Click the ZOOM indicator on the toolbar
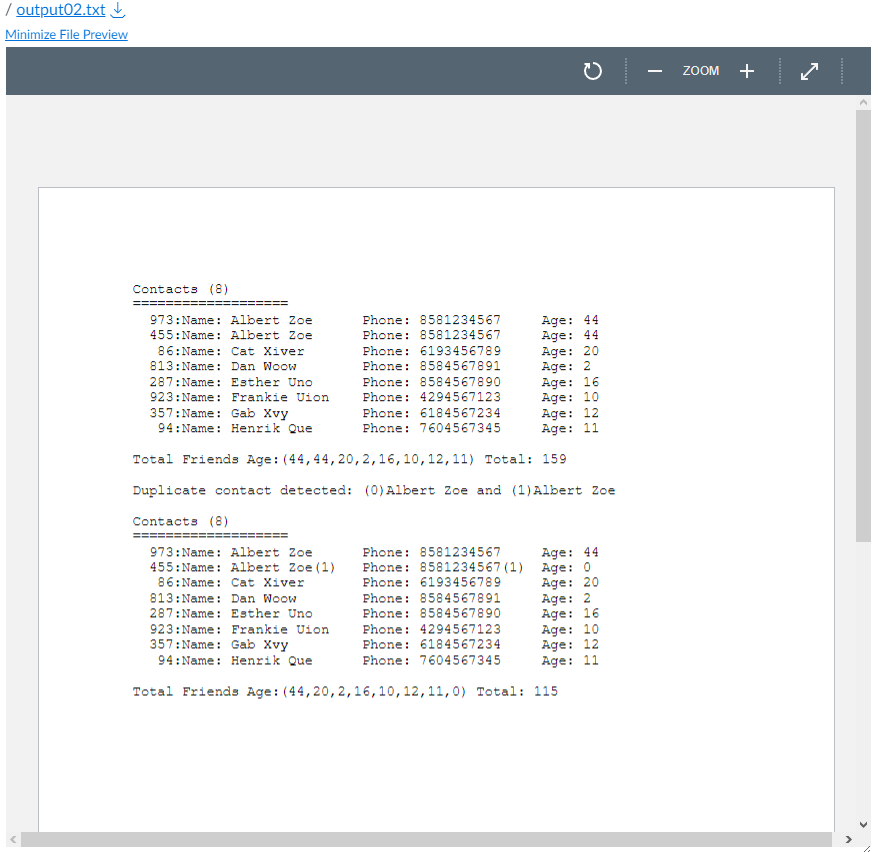 700,71
